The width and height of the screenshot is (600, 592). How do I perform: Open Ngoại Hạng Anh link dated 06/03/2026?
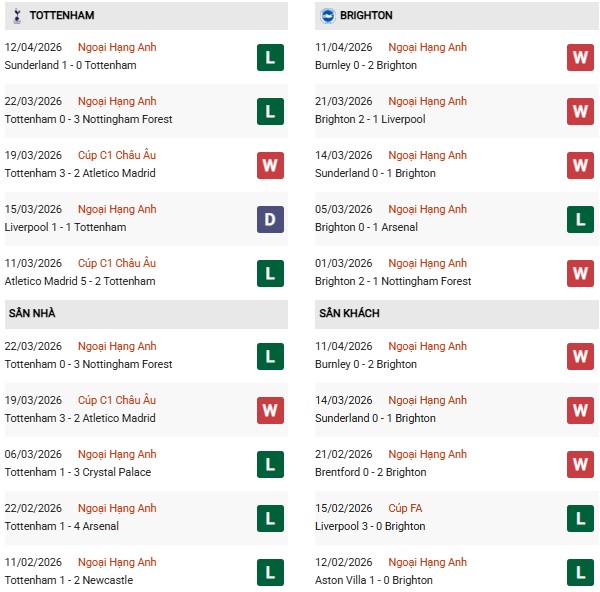pyautogui.click(x=117, y=454)
